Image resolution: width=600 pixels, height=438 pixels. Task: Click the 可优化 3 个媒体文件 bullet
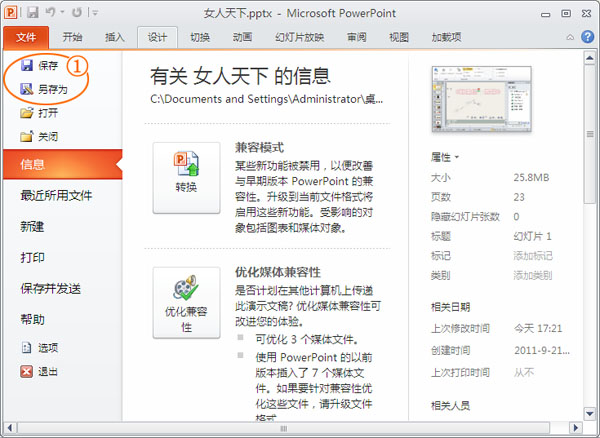307,340
